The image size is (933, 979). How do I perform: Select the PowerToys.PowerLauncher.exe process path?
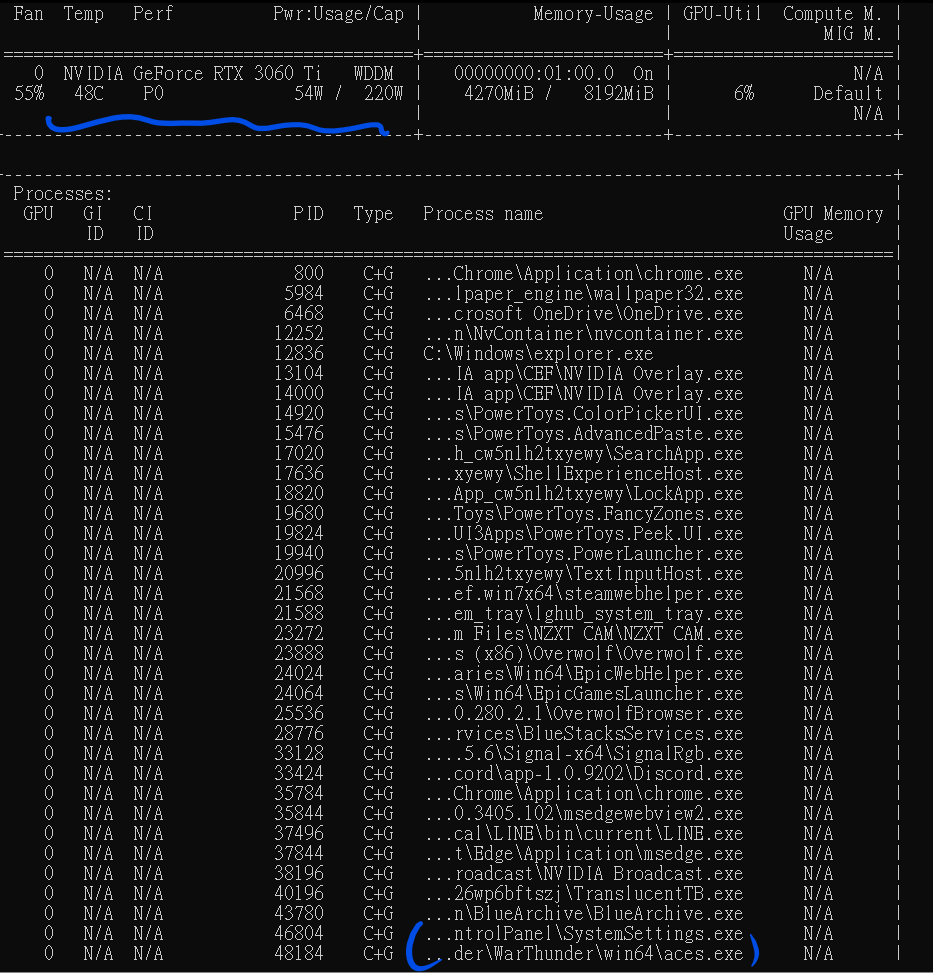pos(584,553)
